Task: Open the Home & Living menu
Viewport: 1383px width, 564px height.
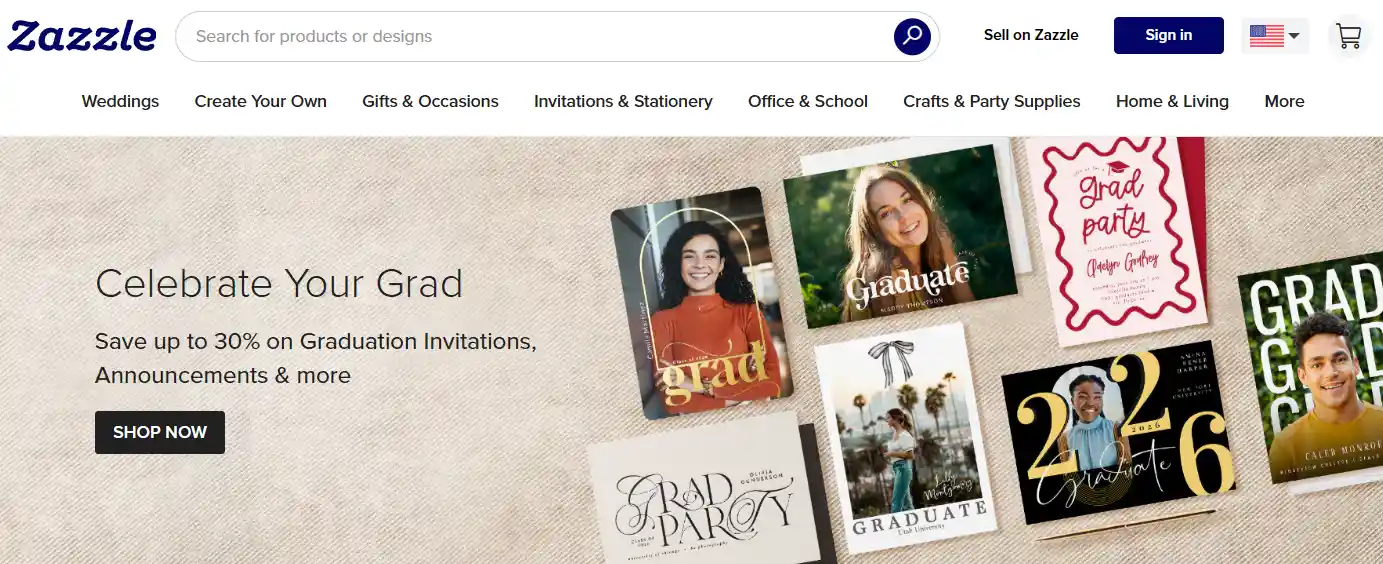Action: (x=1172, y=101)
